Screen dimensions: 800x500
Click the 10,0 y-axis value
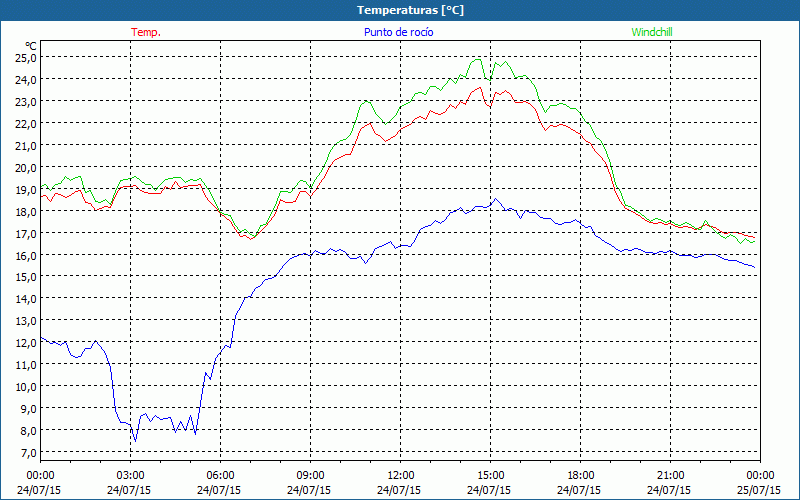point(26,386)
